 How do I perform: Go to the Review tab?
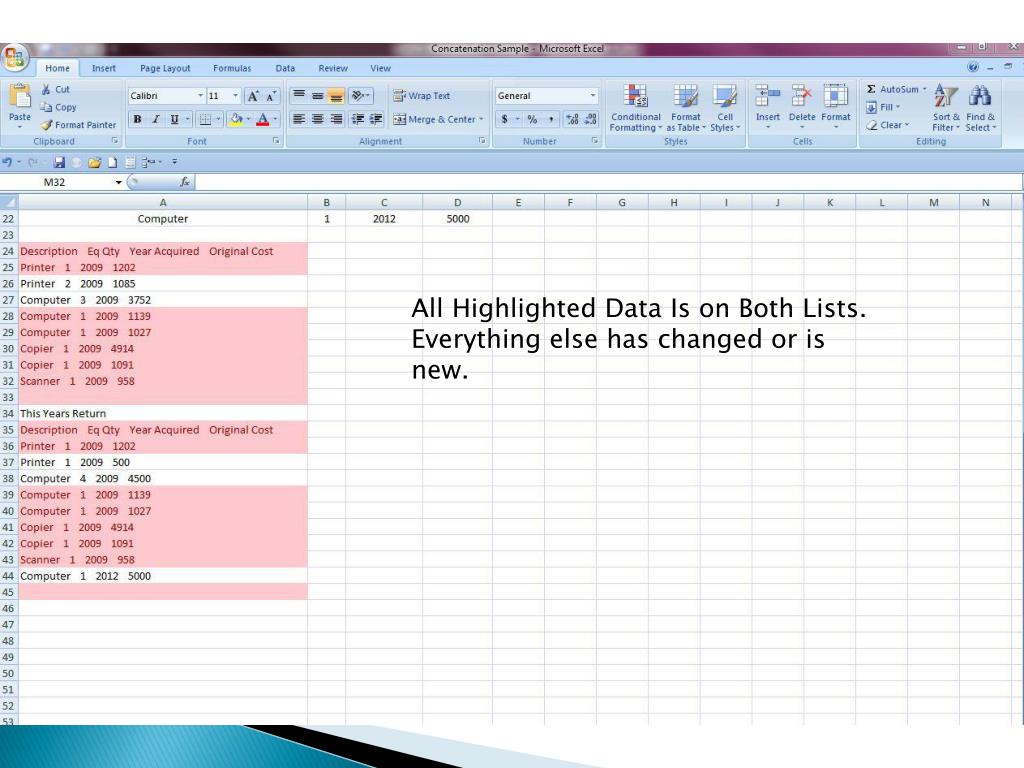tap(333, 68)
